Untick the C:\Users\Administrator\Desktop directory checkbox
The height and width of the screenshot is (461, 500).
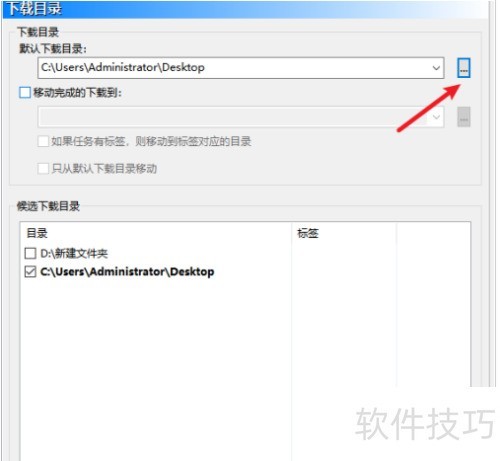[x=30, y=272]
